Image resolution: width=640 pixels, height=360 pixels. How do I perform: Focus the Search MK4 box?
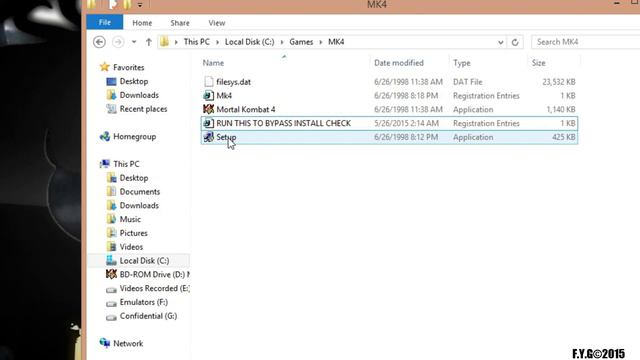point(586,42)
